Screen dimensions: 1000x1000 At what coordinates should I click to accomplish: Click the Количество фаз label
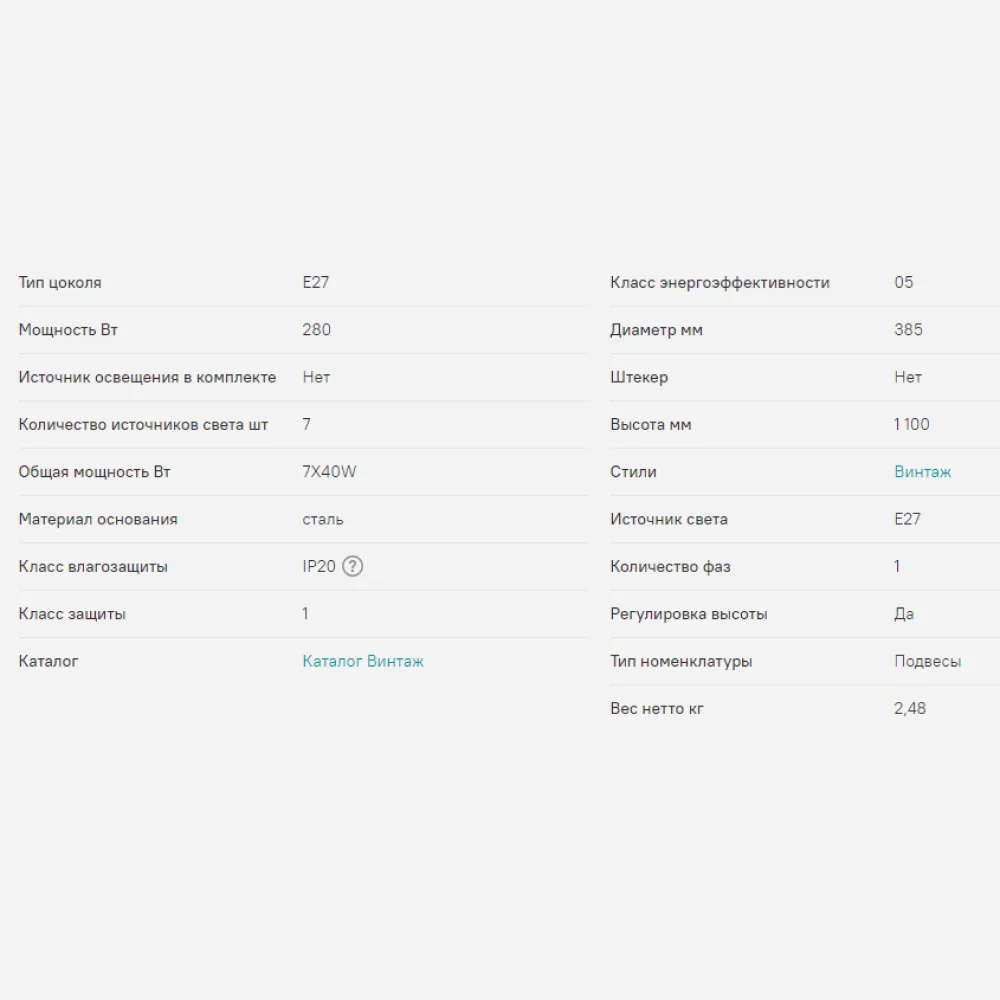point(670,567)
